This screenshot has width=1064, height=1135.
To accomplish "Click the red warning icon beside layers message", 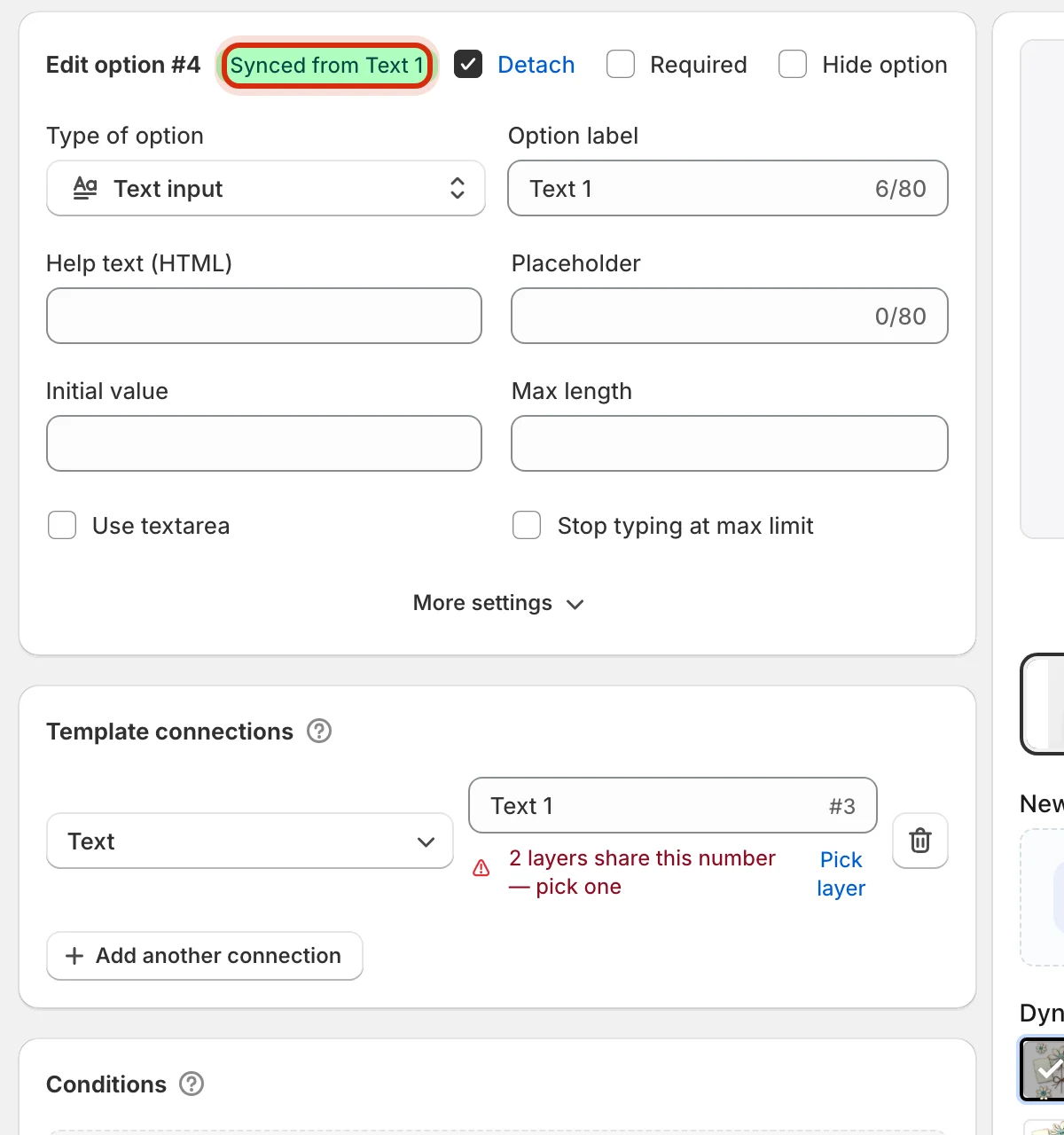I will click(x=481, y=868).
